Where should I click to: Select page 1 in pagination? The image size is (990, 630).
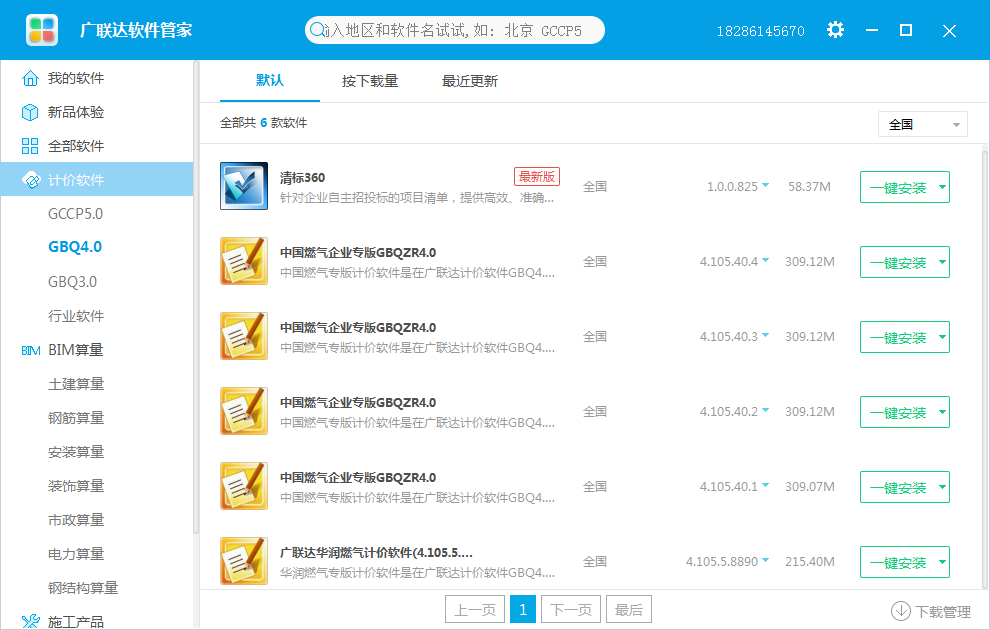point(523,609)
